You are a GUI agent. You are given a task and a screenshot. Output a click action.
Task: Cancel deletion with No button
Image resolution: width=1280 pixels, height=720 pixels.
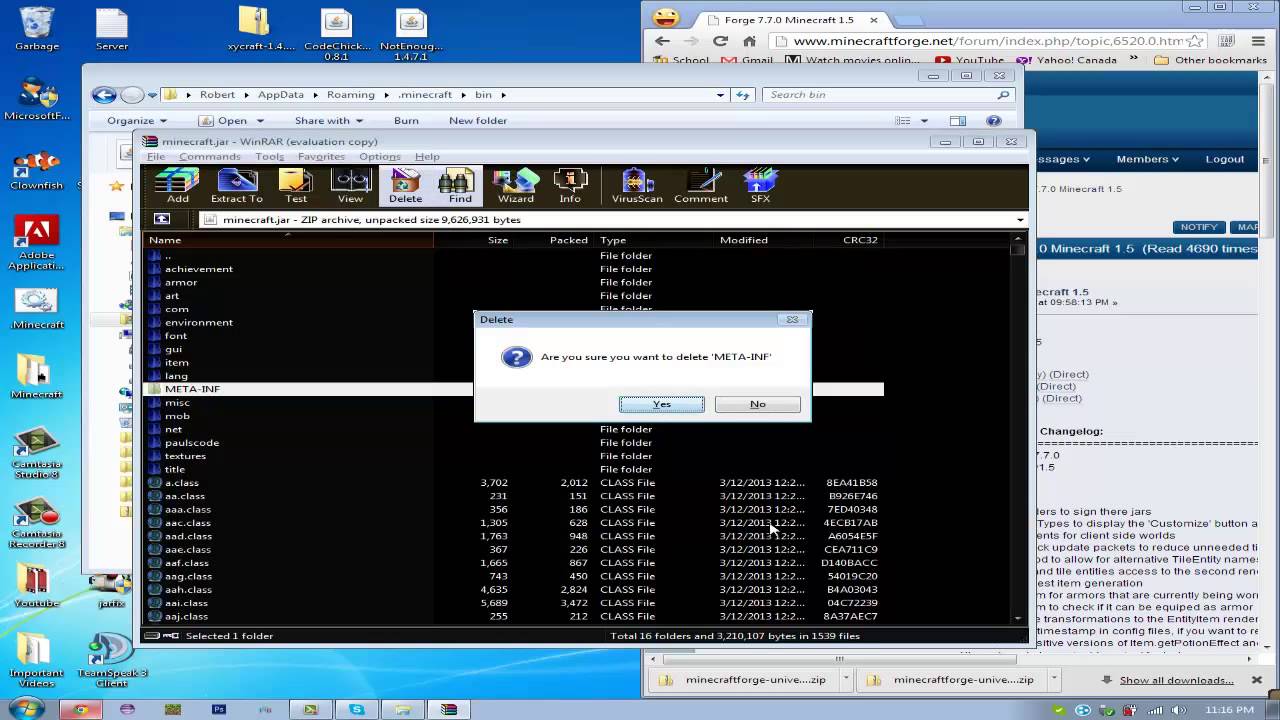tap(758, 404)
